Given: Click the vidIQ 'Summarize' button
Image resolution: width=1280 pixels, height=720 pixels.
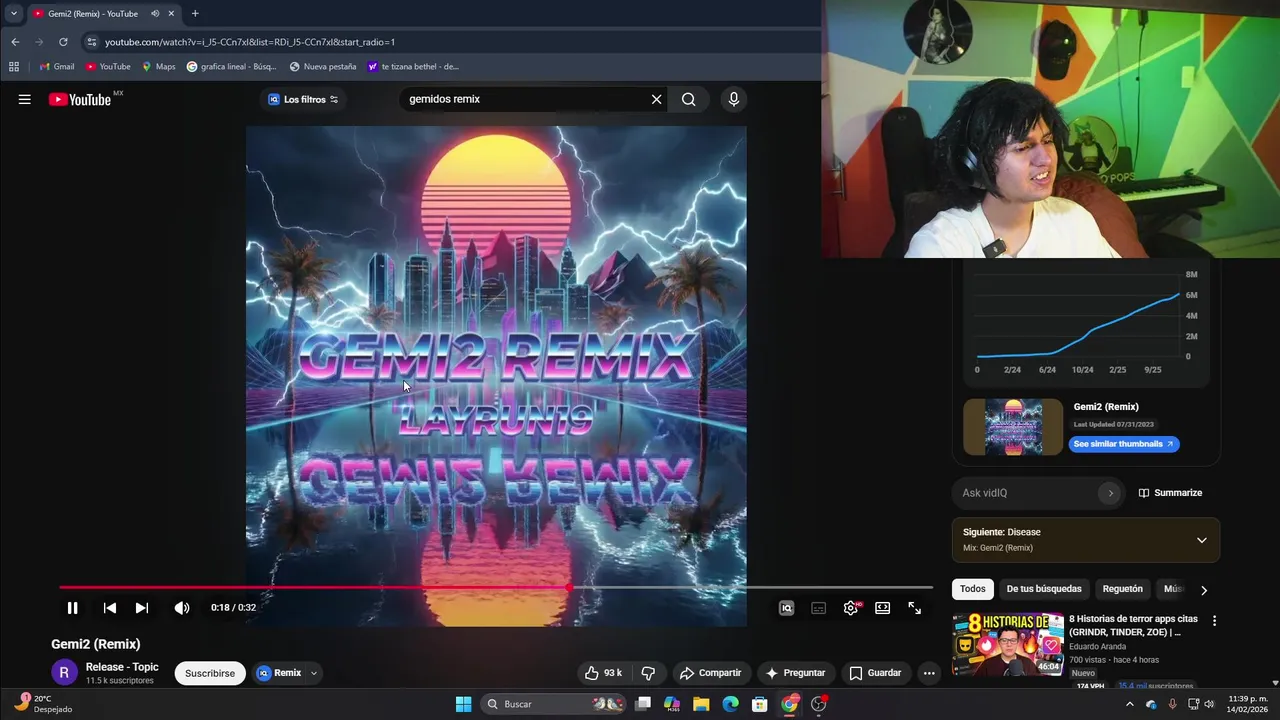Looking at the screenshot, I should tap(1170, 493).
